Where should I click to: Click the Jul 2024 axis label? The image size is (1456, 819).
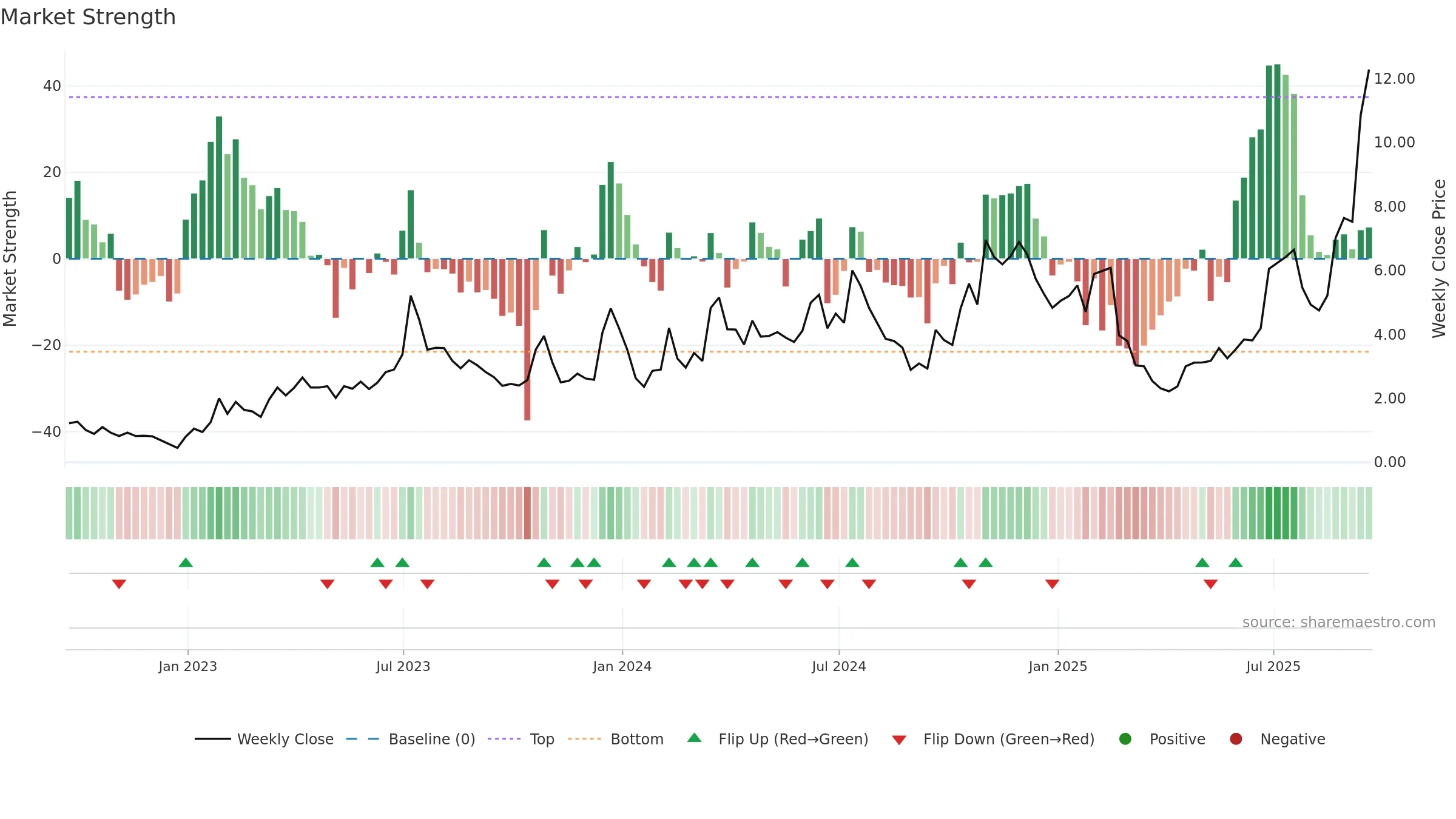click(x=839, y=666)
